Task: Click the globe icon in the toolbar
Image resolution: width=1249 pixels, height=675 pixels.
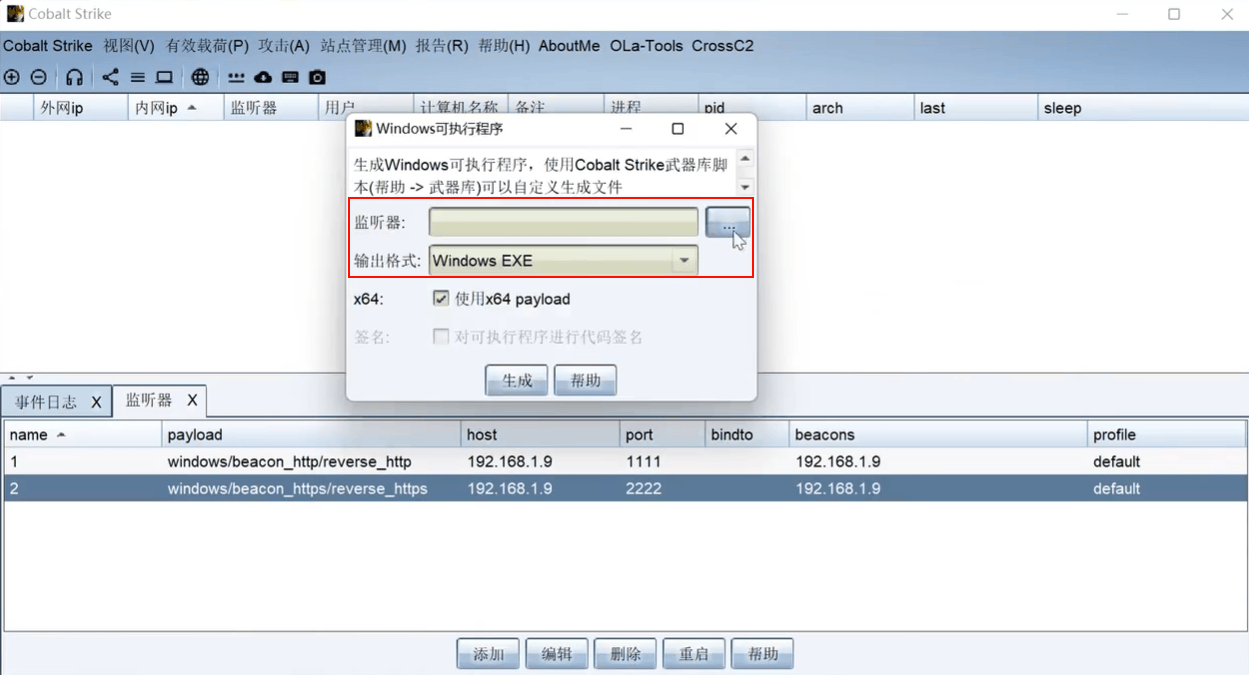Action: pos(200,77)
